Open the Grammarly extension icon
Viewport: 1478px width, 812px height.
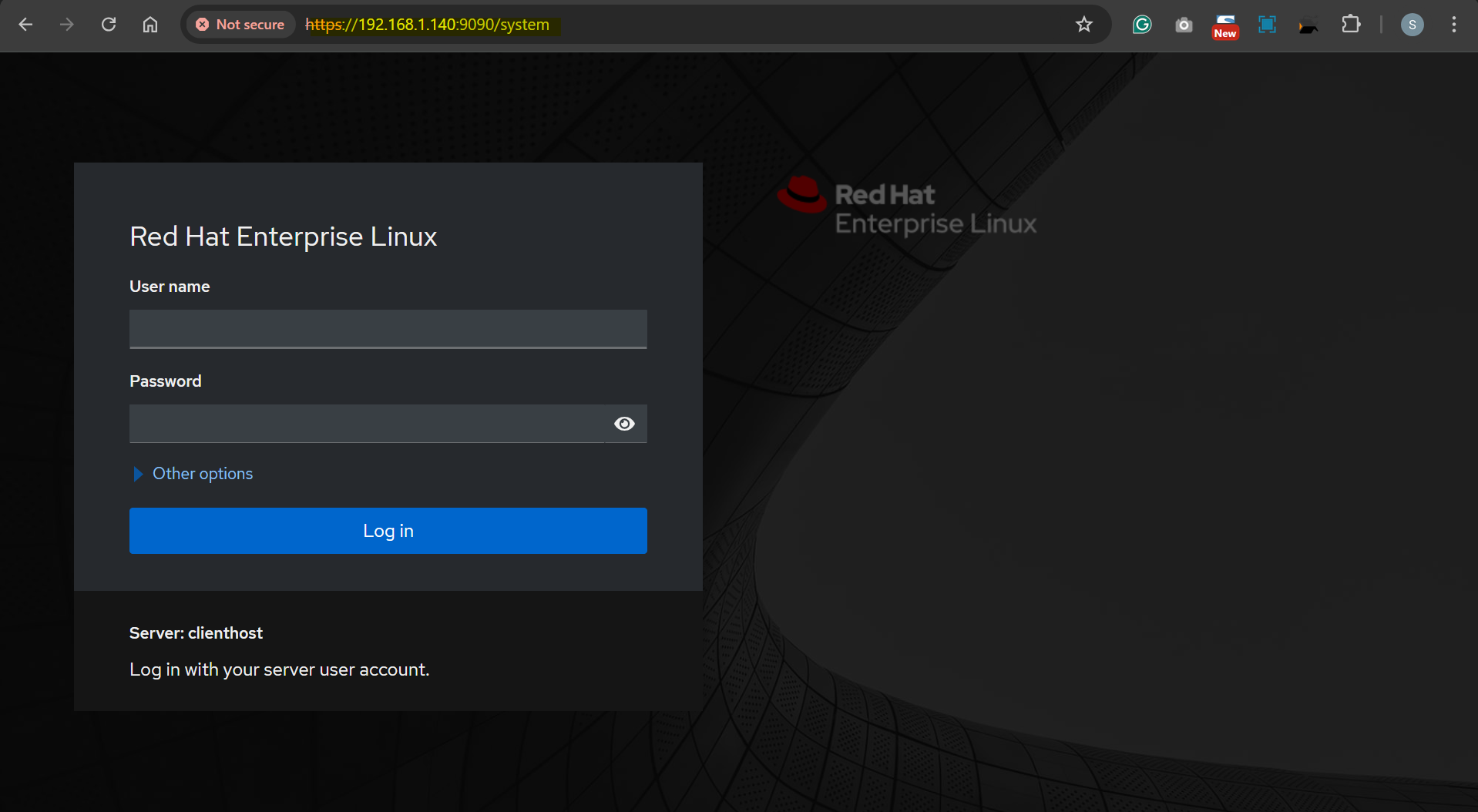[x=1142, y=25]
